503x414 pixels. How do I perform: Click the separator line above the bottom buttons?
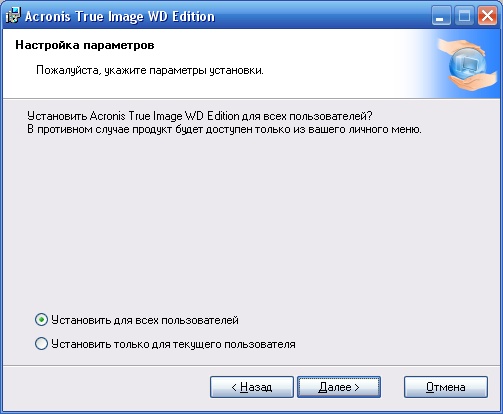point(251,365)
